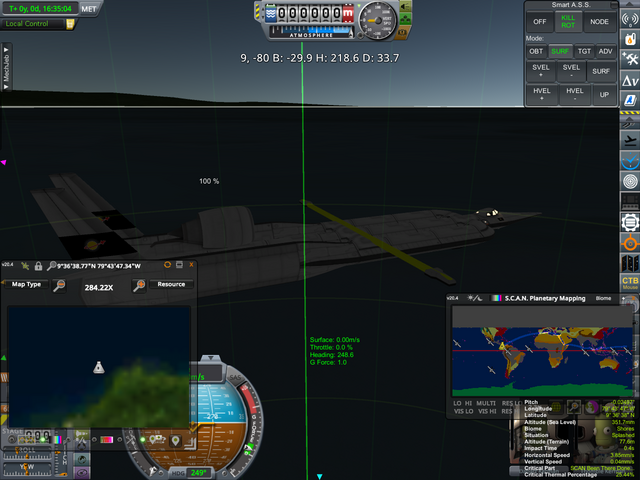Click the atmosphere depth gauge
The width and height of the screenshot is (640, 480).
(311, 31)
